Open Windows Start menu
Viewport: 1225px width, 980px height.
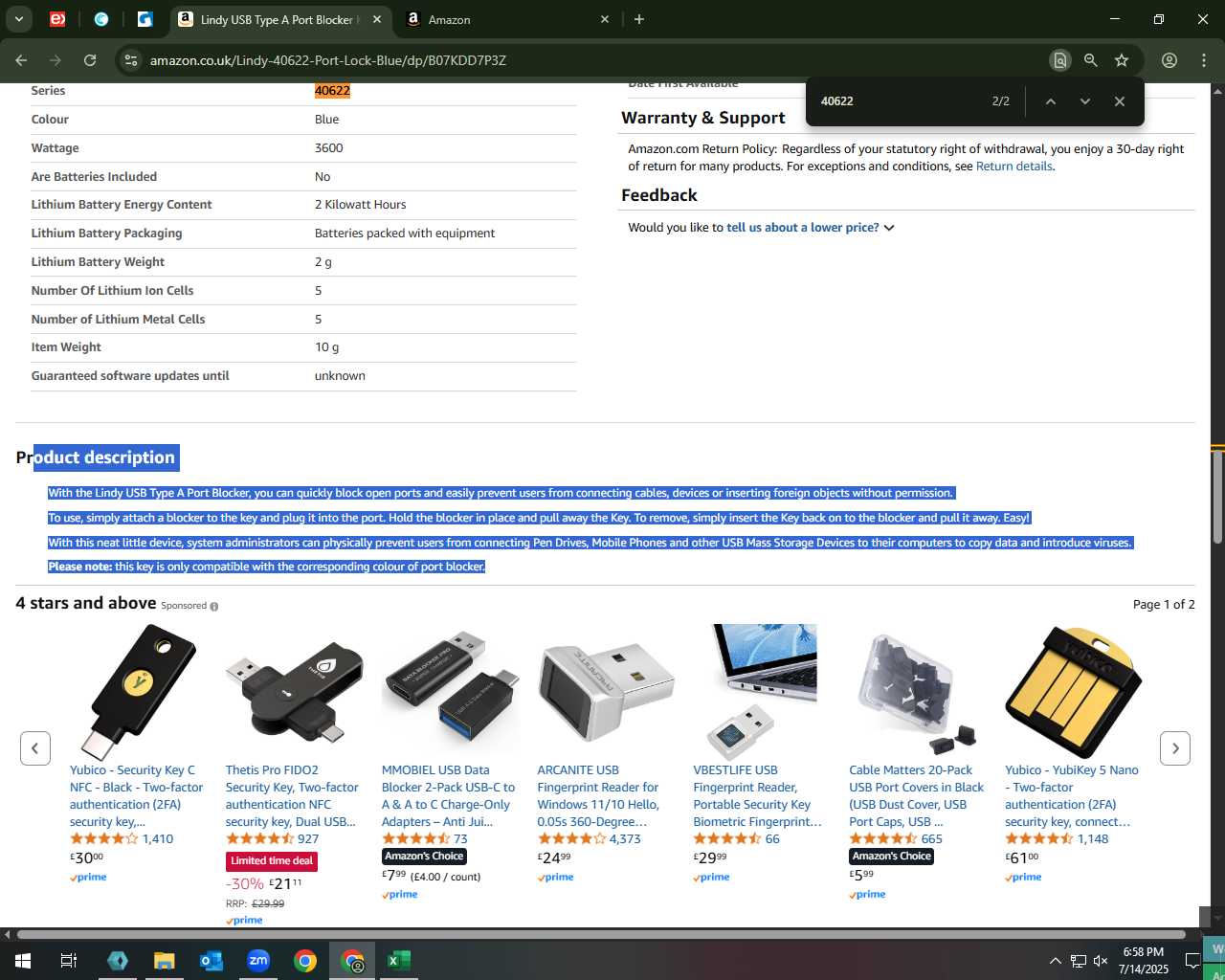coord(23,961)
